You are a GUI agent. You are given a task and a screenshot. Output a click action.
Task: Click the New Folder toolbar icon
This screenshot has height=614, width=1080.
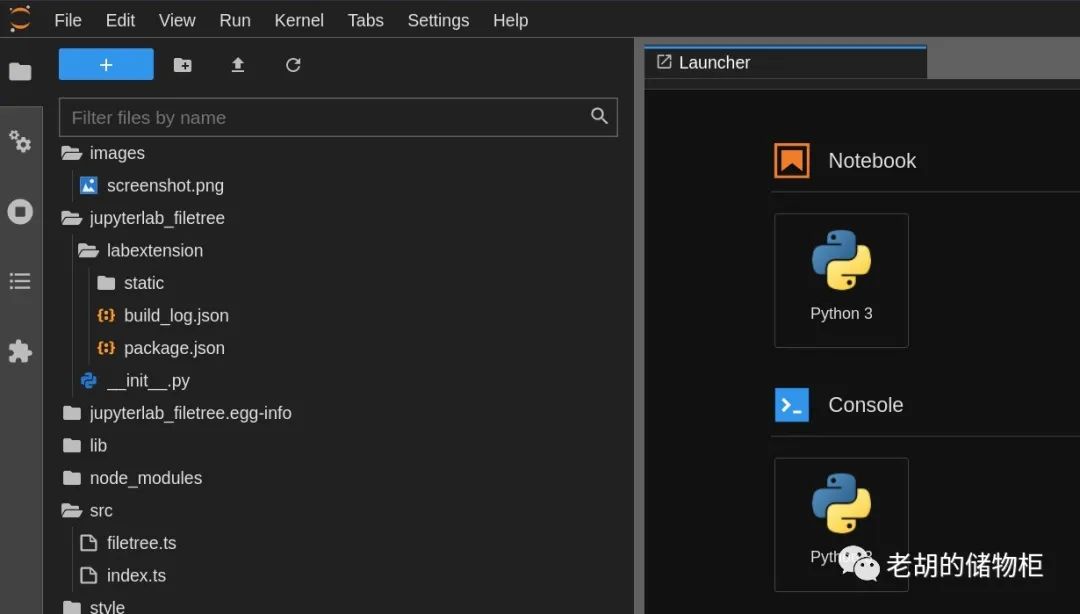[x=183, y=65]
